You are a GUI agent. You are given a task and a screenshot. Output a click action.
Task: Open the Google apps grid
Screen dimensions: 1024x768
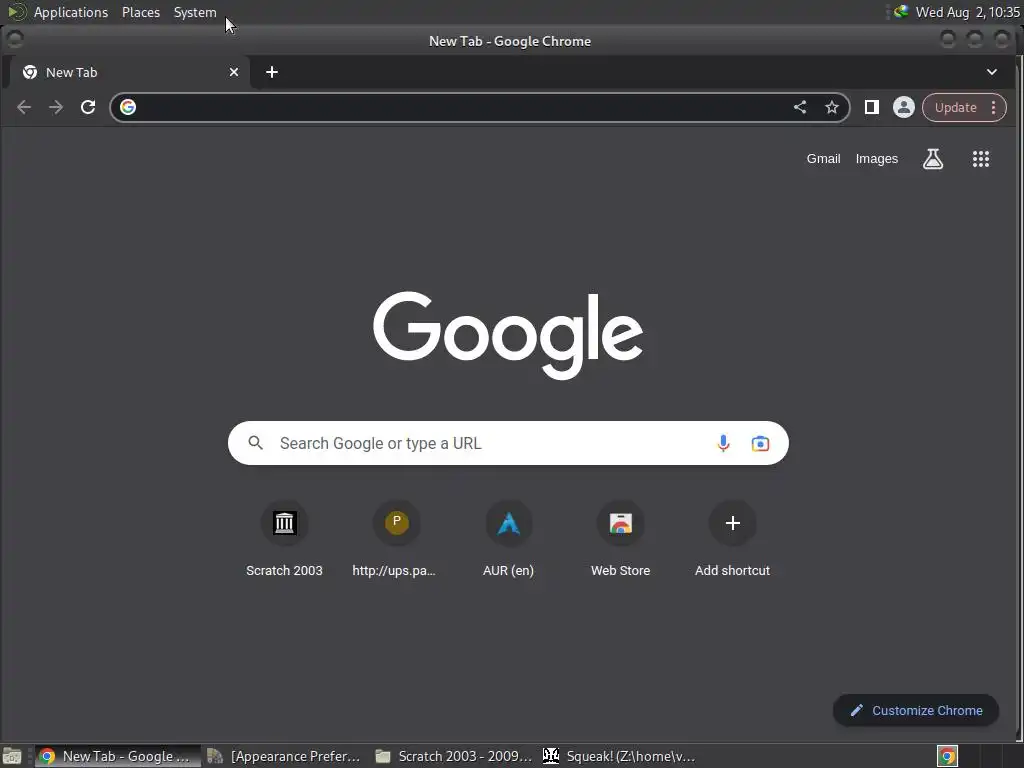(x=981, y=159)
